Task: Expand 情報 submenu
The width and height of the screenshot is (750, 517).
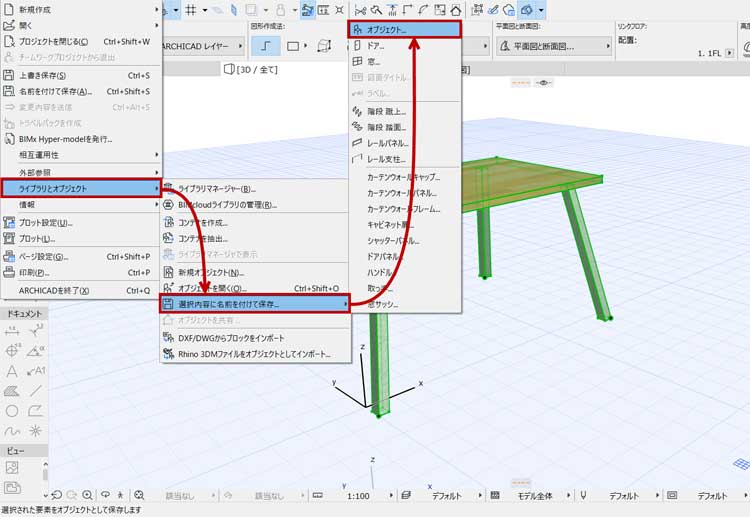Action: 82,205
